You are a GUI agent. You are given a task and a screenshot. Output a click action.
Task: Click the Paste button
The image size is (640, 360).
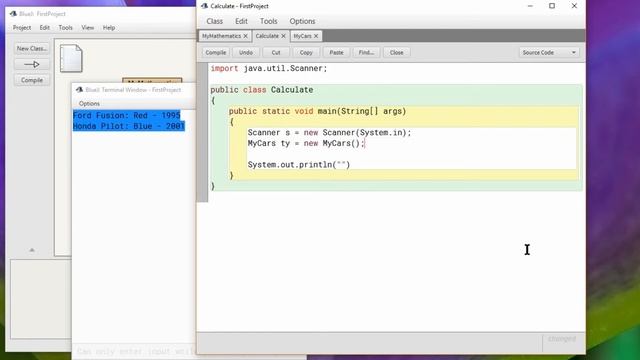tap(336, 52)
